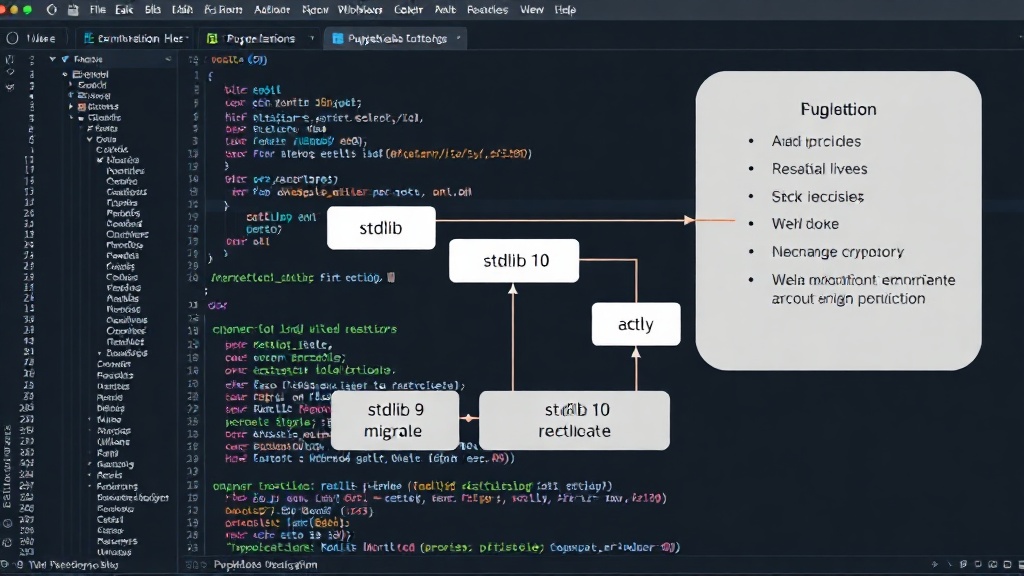This screenshot has width=1024, height=576.
Task: Click the circular app icon beside window controls
Action: (52, 10)
